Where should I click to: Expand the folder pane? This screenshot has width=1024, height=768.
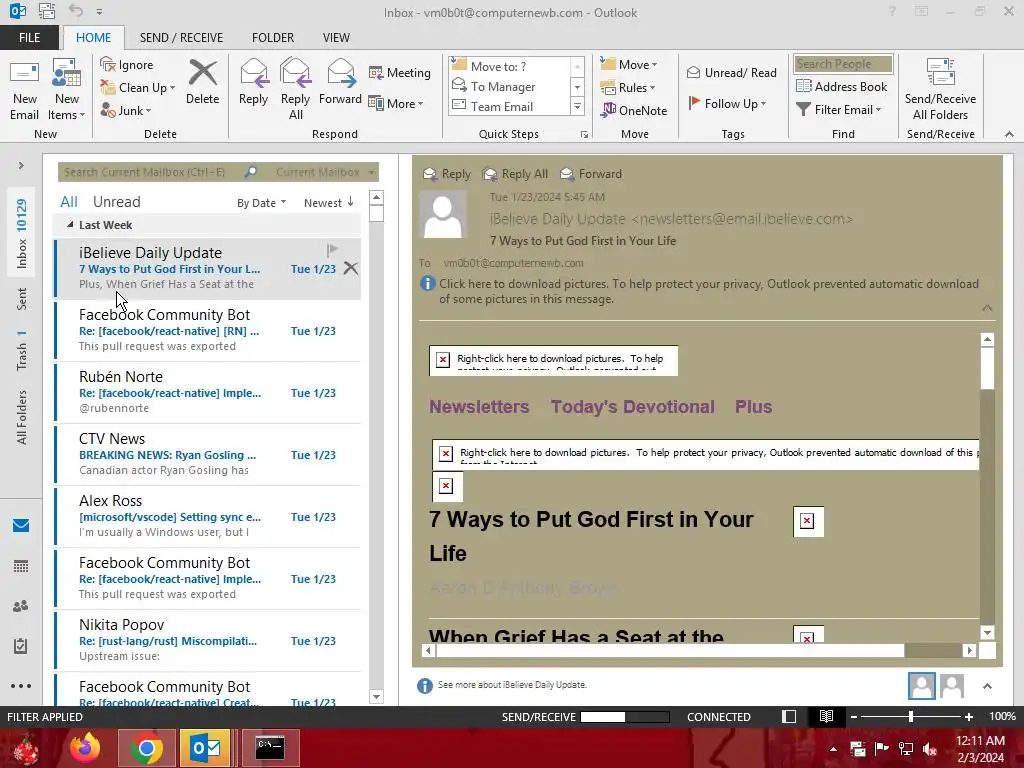(21, 166)
